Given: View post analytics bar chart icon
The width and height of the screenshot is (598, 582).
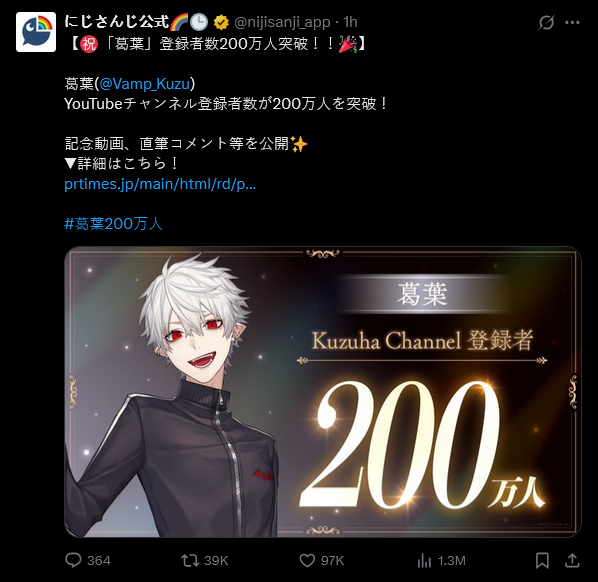Looking at the screenshot, I should [x=424, y=561].
